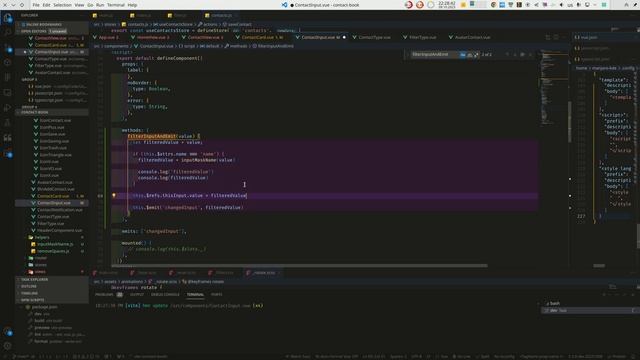Open the Manage gear at activity bar bottom
The width and height of the screenshot is (640, 360).
pyautogui.click(x=7, y=346)
